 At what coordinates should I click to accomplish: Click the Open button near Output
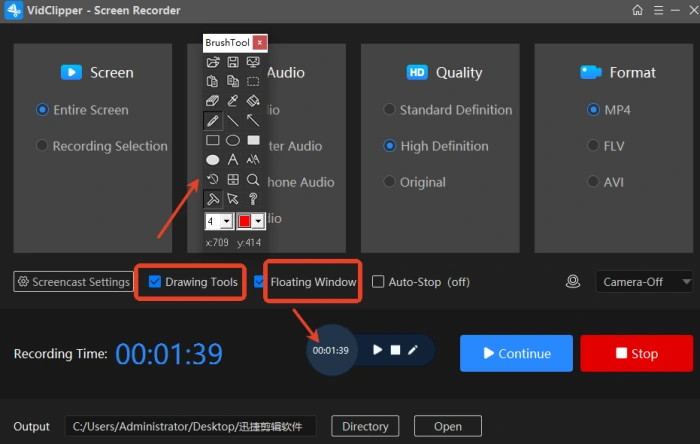point(448,426)
